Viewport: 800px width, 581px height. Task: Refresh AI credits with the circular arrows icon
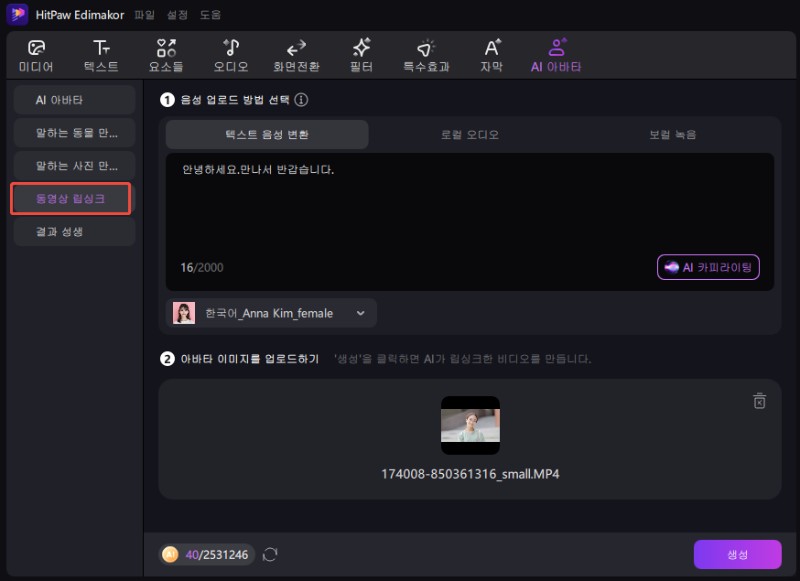tap(270, 554)
